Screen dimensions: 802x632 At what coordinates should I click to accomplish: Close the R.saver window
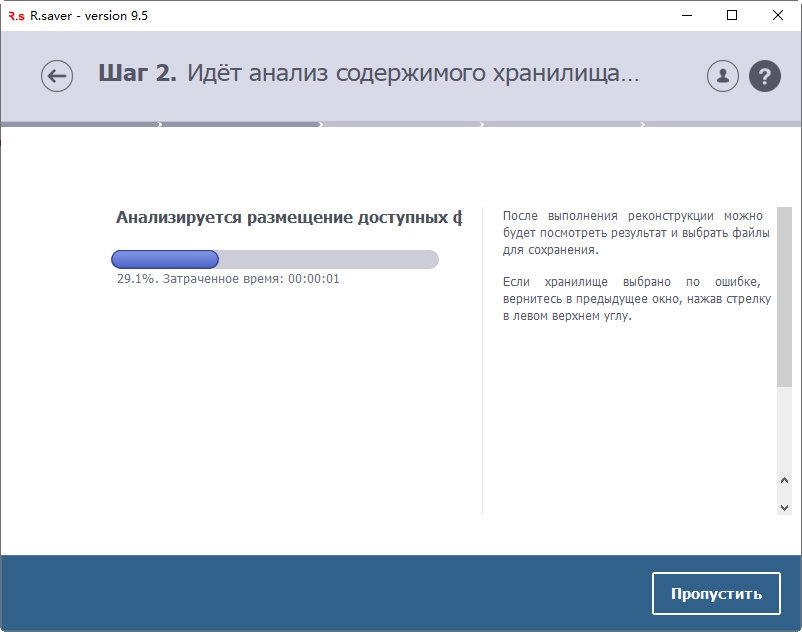(777, 15)
